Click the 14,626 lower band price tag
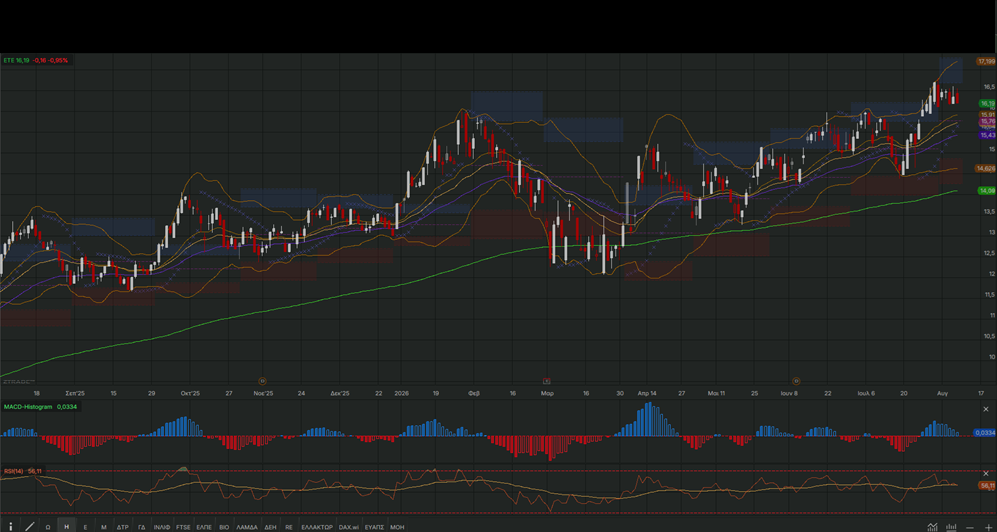This screenshot has width=997, height=532. (x=986, y=168)
